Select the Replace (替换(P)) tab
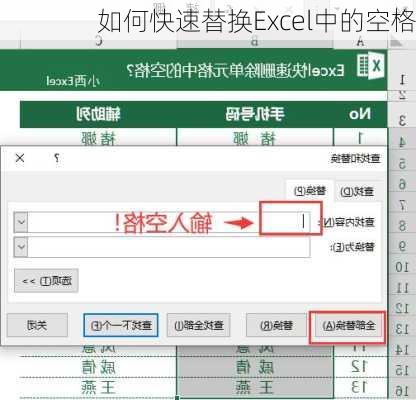The width and height of the screenshot is (416, 400). point(310,191)
